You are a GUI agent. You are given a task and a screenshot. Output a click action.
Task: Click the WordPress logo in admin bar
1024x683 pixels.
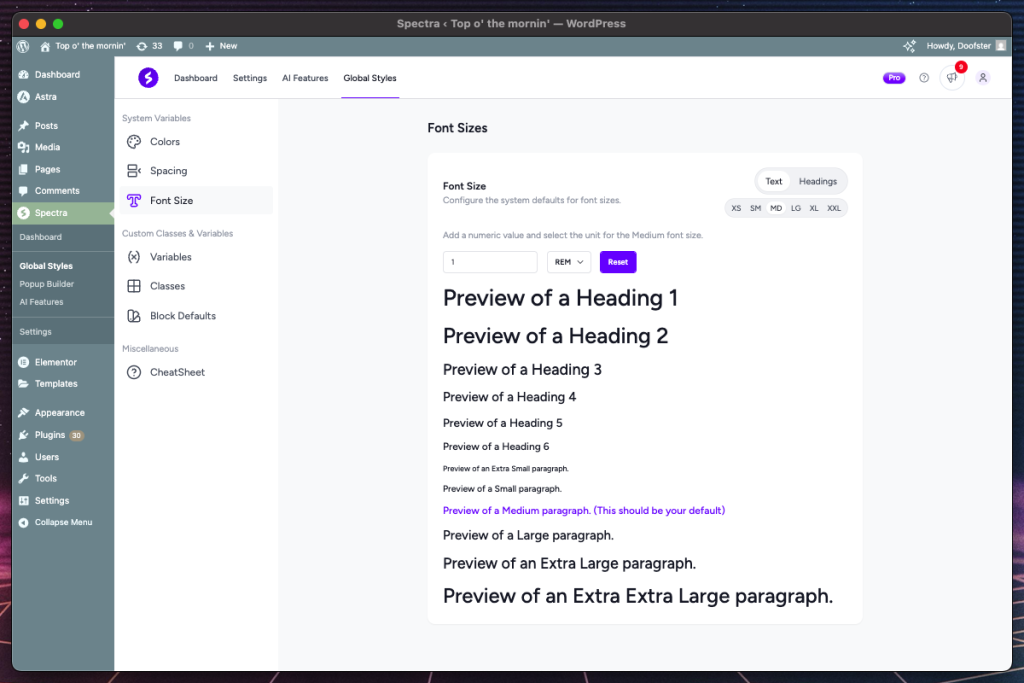23,46
